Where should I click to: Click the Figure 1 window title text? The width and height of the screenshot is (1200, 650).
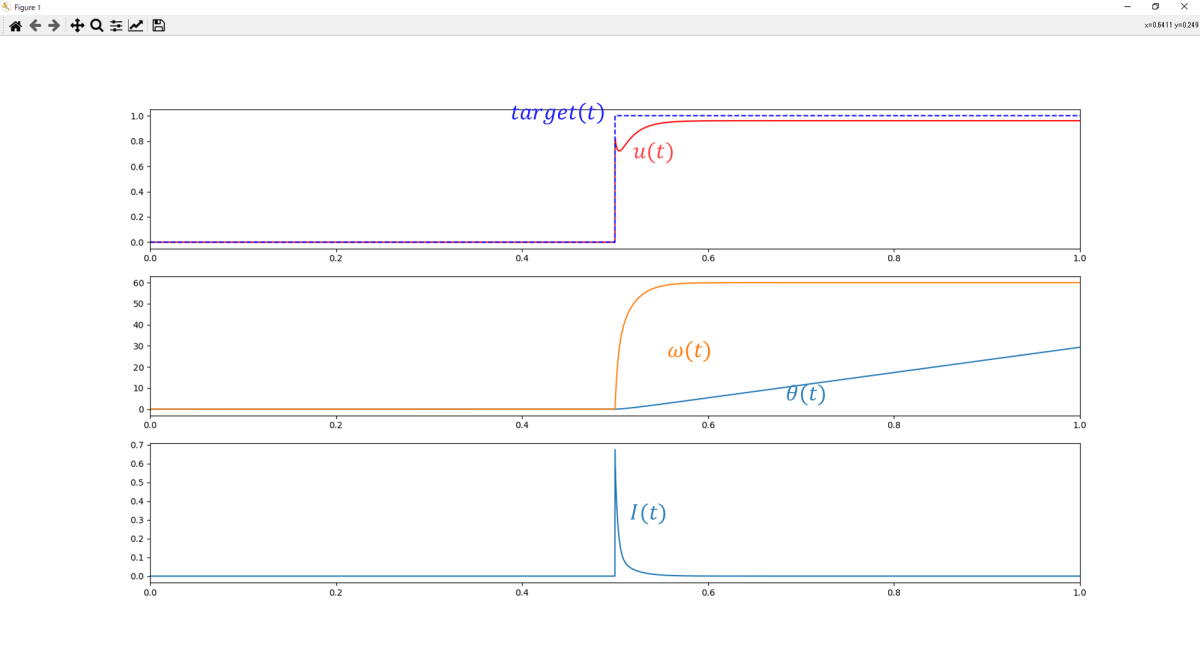(x=28, y=7)
